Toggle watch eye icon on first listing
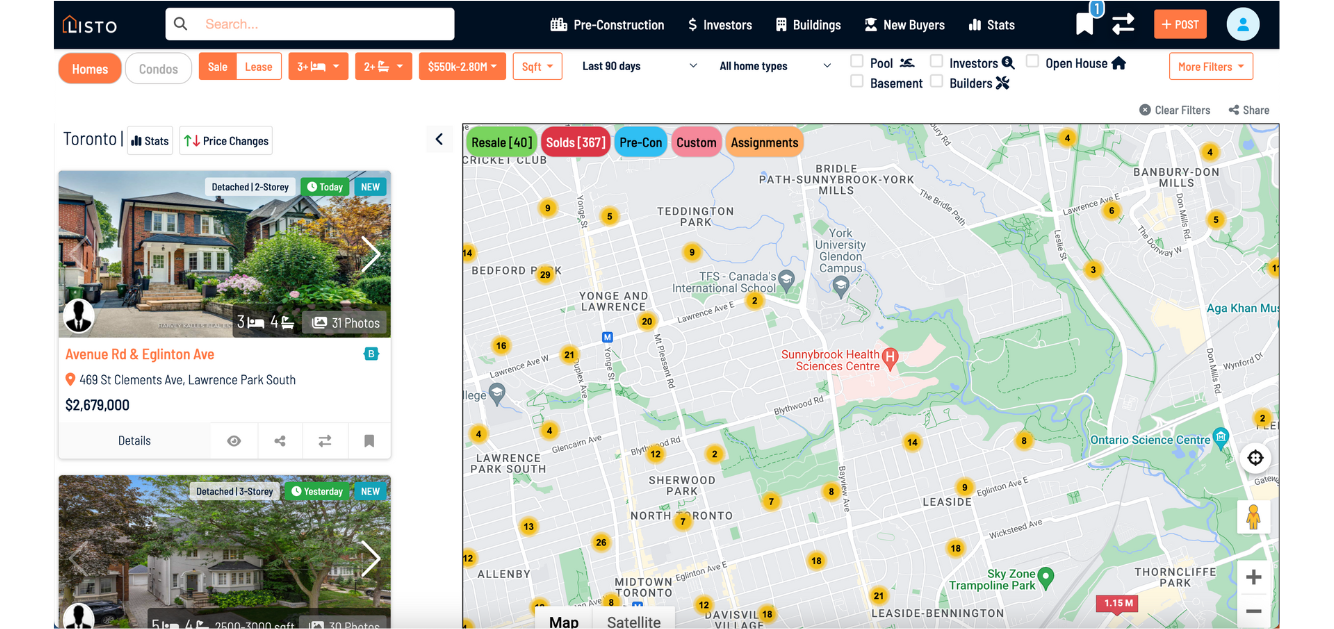The height and width of the screenshot is (629, 1334). [234, 441]
